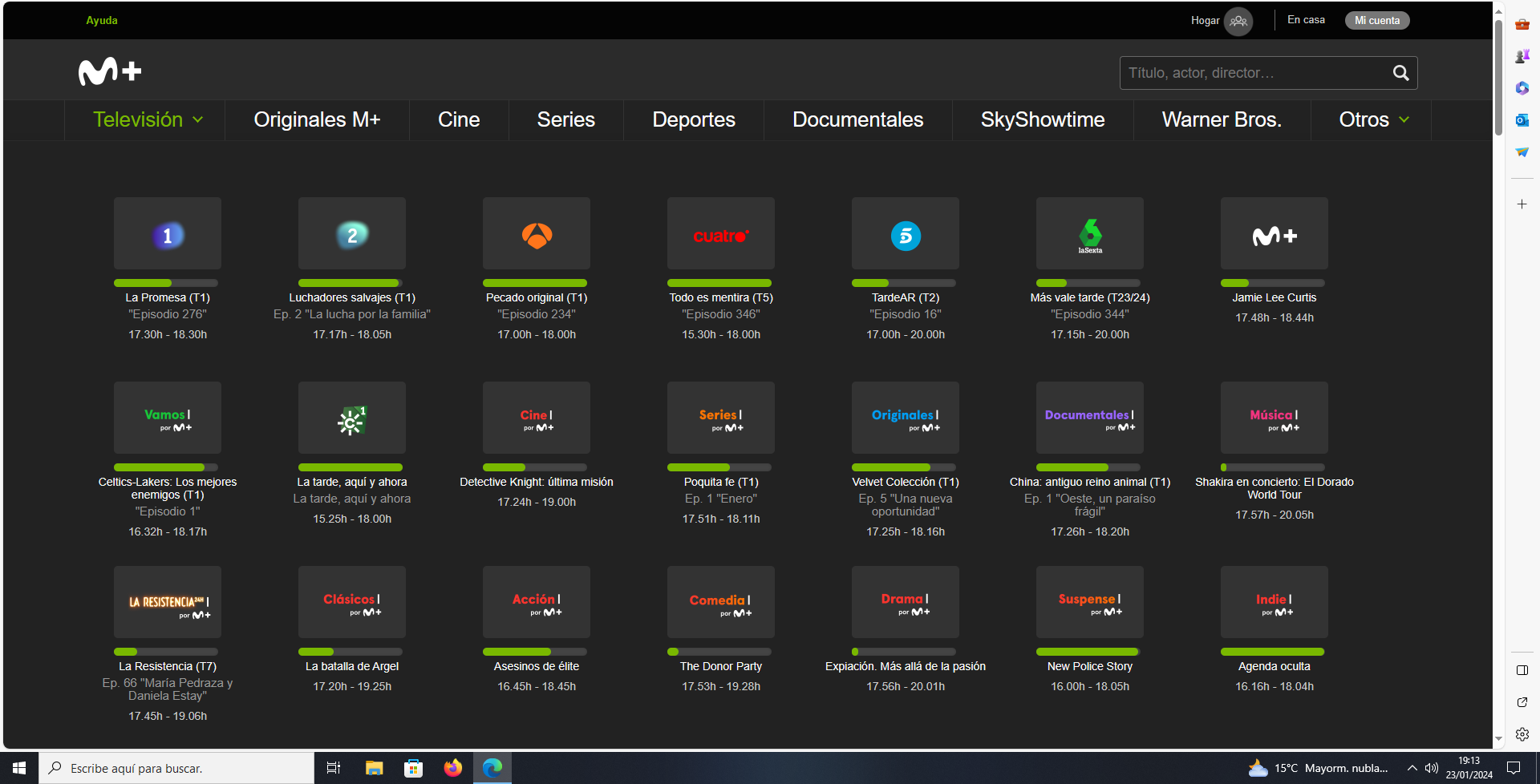Open the M+ channel logo tile
Screen dimensions: 1540x784
click(1275, 233)
